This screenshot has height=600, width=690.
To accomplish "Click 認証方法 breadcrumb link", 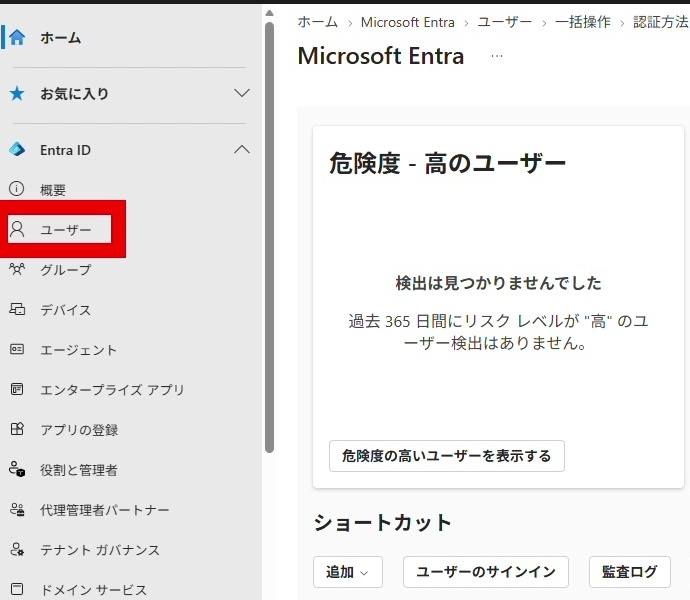I will [661, 22].
